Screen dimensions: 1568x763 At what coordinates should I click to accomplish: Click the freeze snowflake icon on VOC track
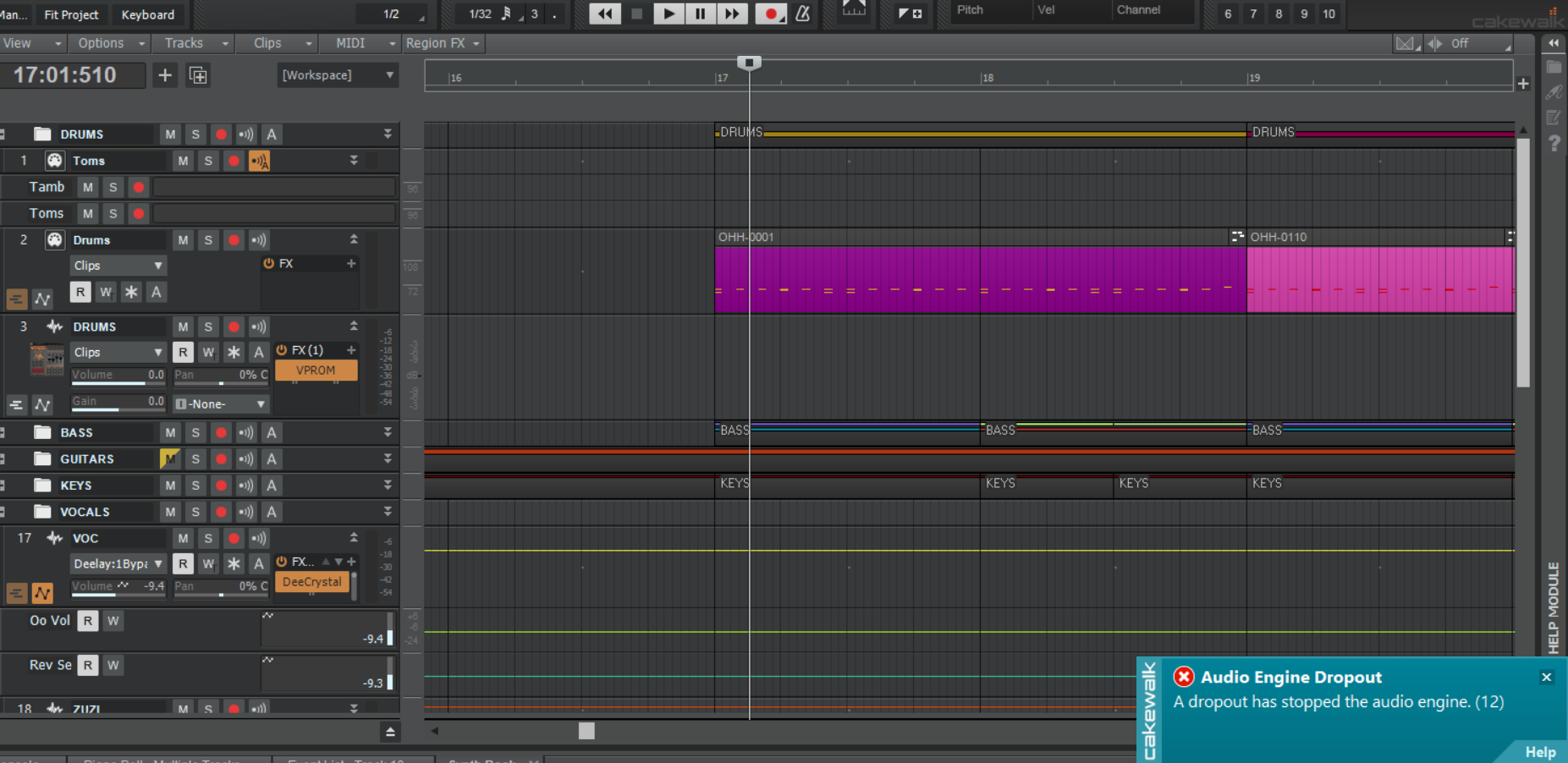pyautogui.click(x=234, y=563)
